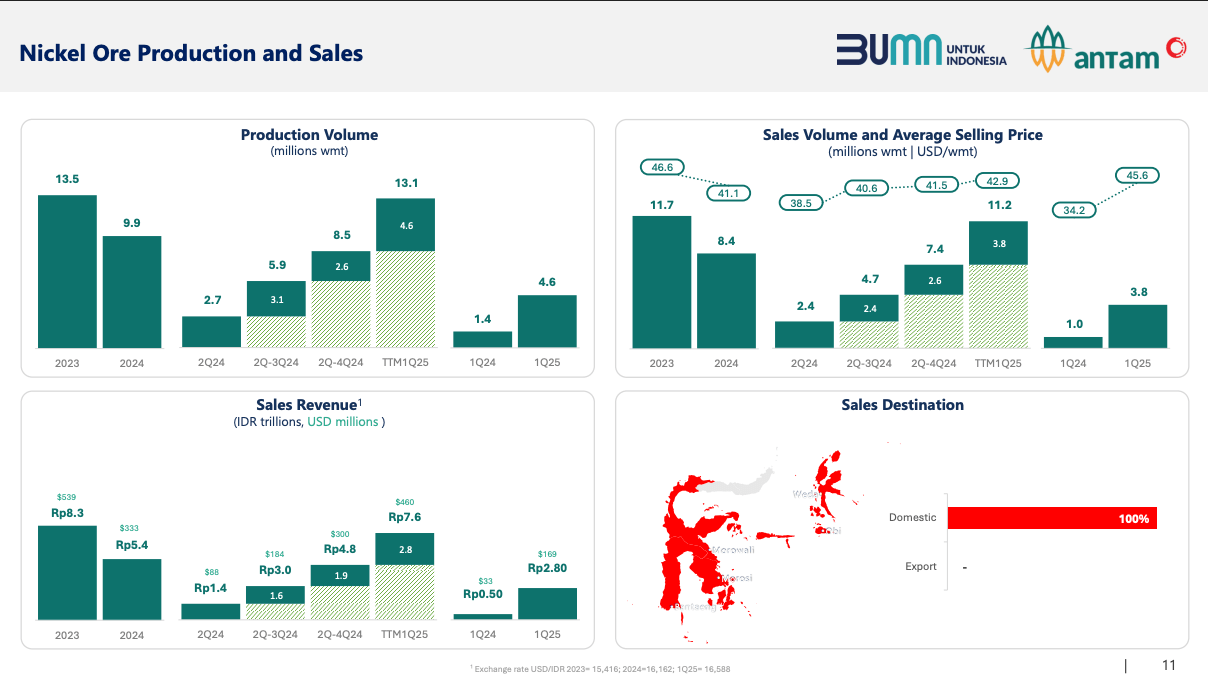Click the green USD millions legend text
This screenshot has height=685, width=1208.
click(x=342, y=422)
